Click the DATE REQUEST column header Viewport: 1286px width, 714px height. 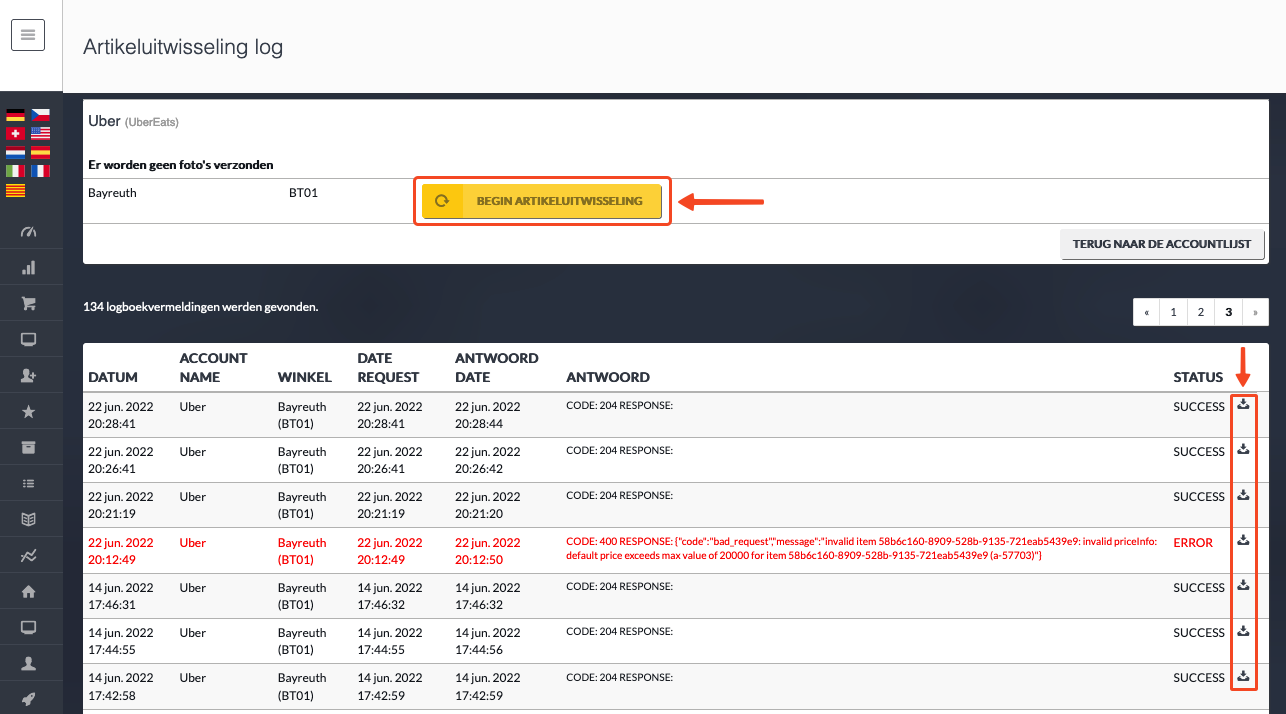coord(388,367)
